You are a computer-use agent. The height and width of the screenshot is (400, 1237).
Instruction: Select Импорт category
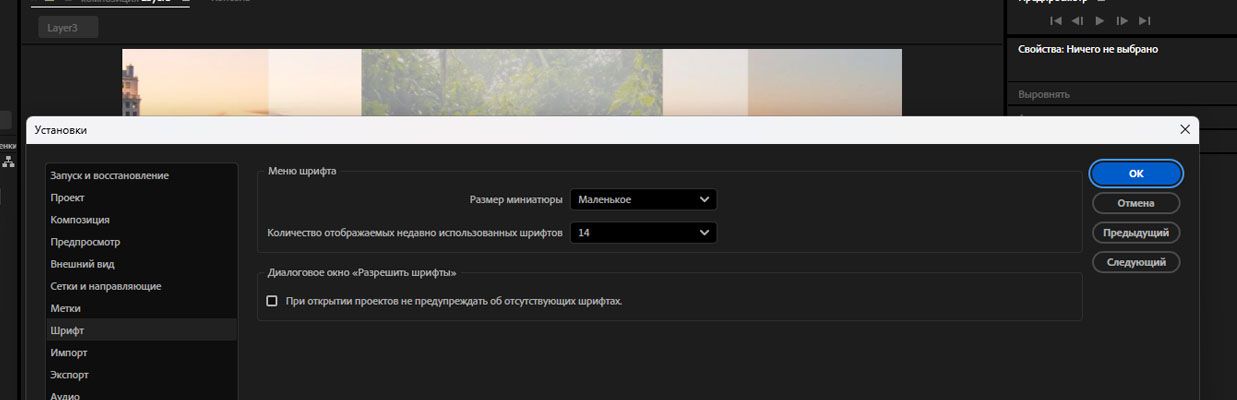141,352
